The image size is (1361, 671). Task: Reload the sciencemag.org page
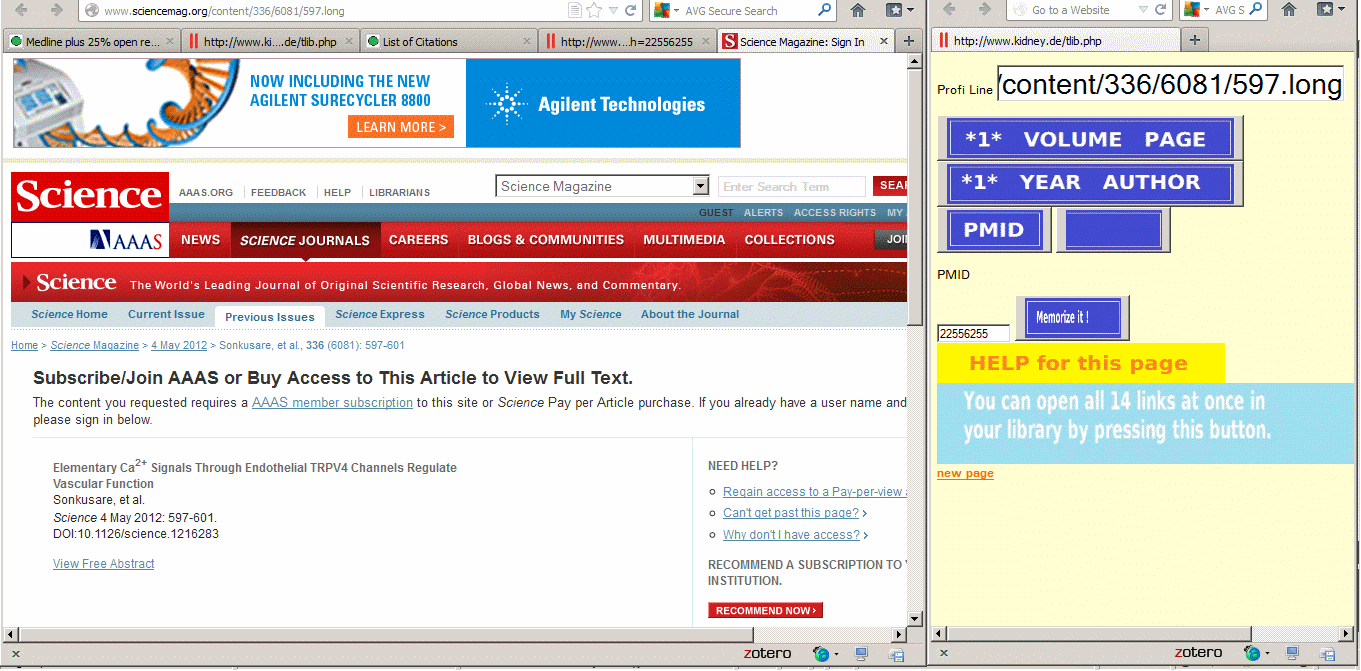pyautogui.click(x=631, y=10)
